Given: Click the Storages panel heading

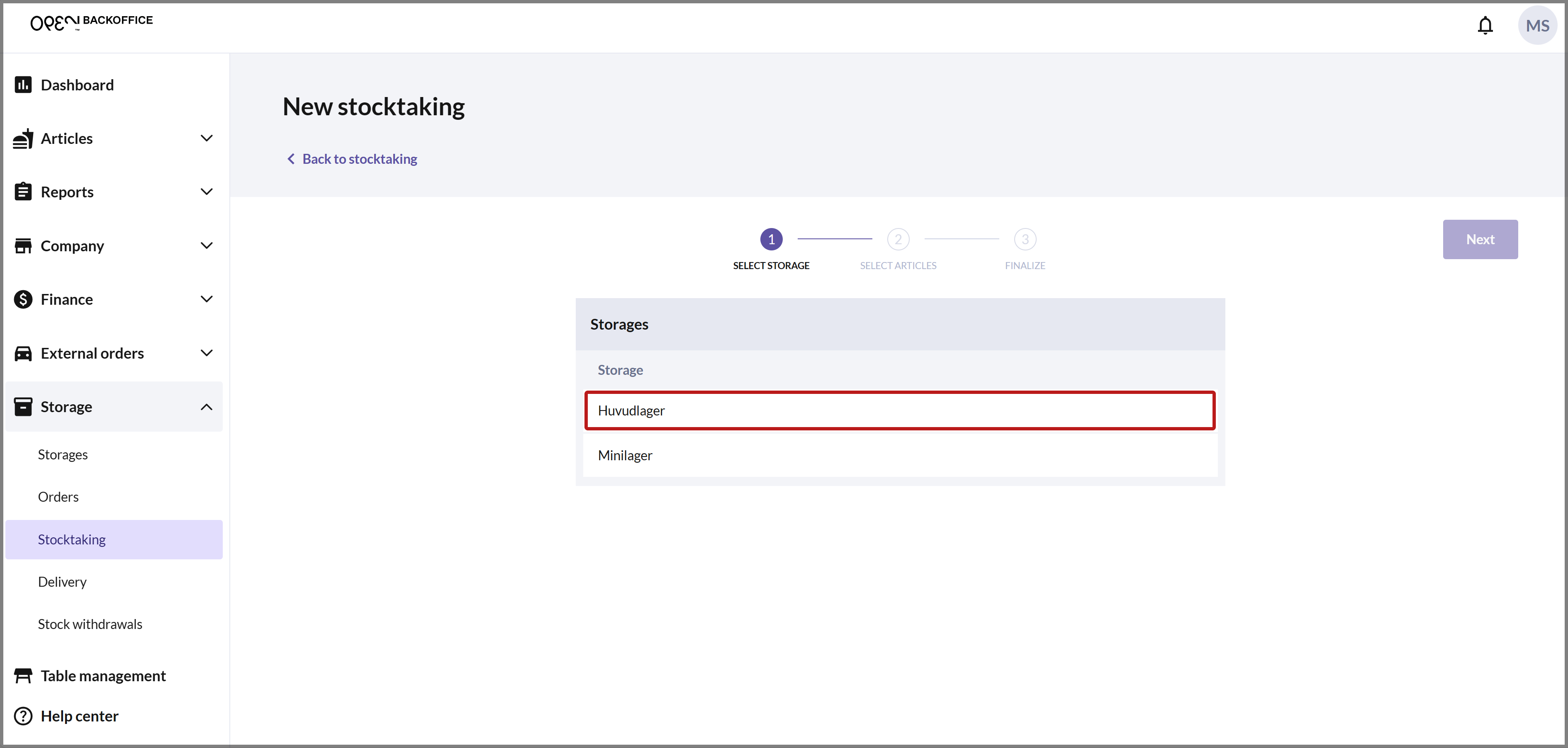Looking at the screenshot, I should click(619, 324).
